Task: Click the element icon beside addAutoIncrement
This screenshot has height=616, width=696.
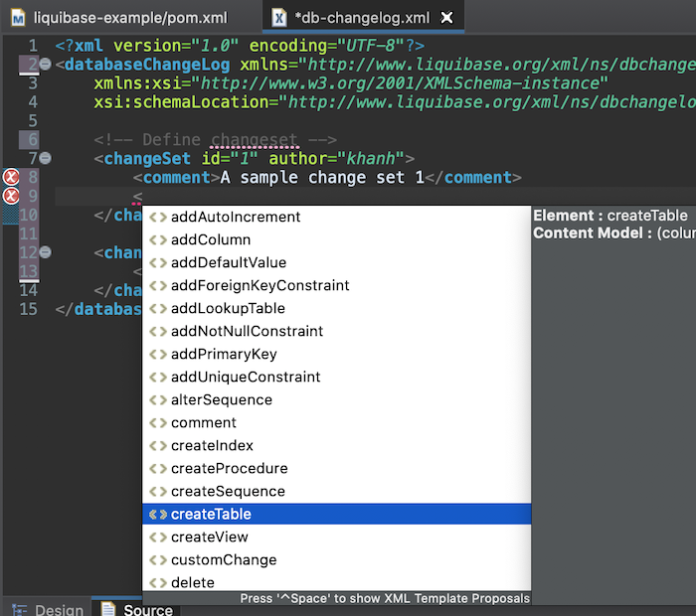Action: coord(158,217)
